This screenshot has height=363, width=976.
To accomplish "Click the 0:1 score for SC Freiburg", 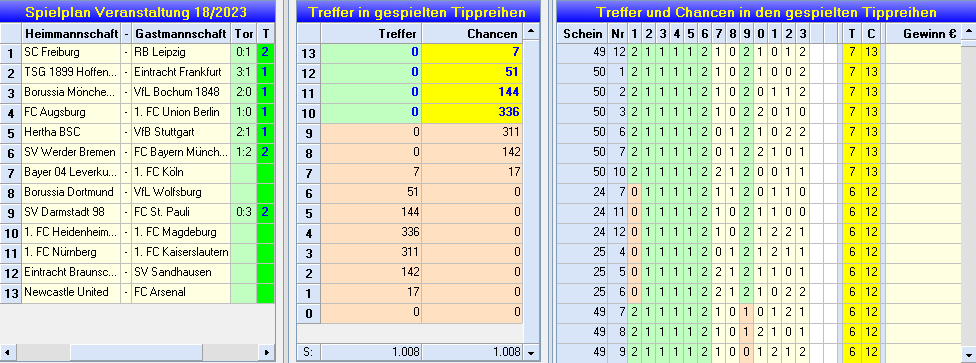I will (243, 52).
